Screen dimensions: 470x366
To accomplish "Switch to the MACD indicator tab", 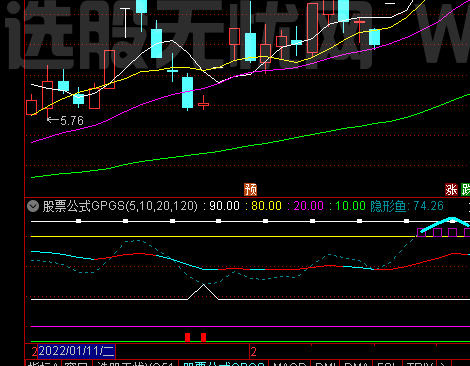I will 290,363.
